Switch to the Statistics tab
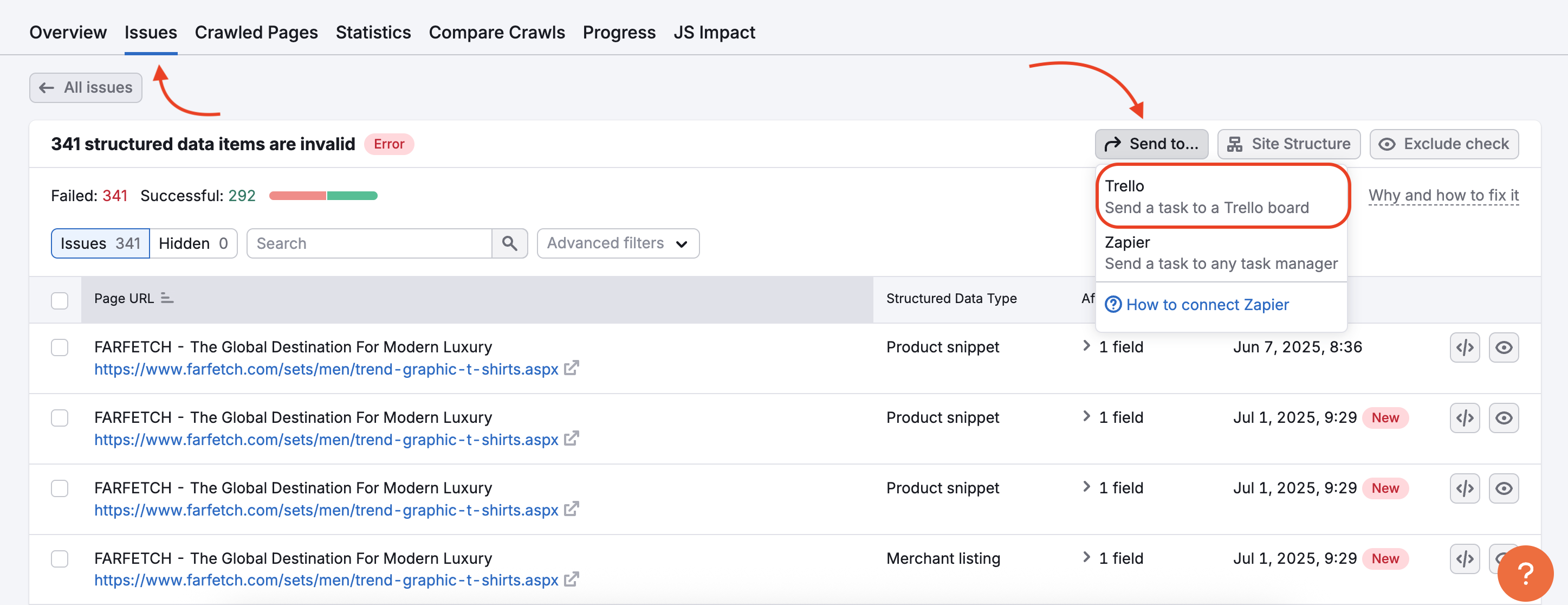 point(373,31)
